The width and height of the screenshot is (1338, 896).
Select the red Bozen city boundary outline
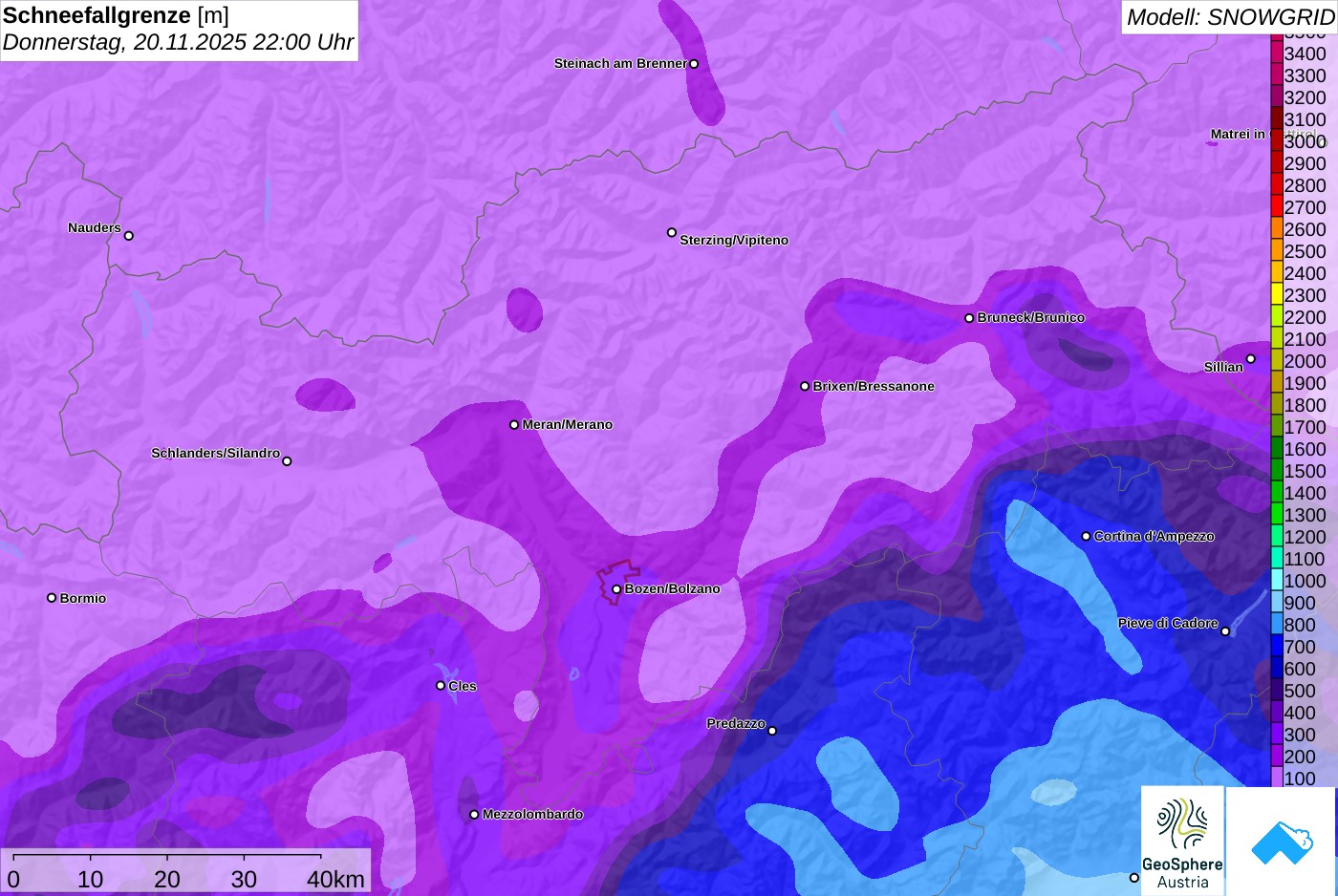point(616,582)
